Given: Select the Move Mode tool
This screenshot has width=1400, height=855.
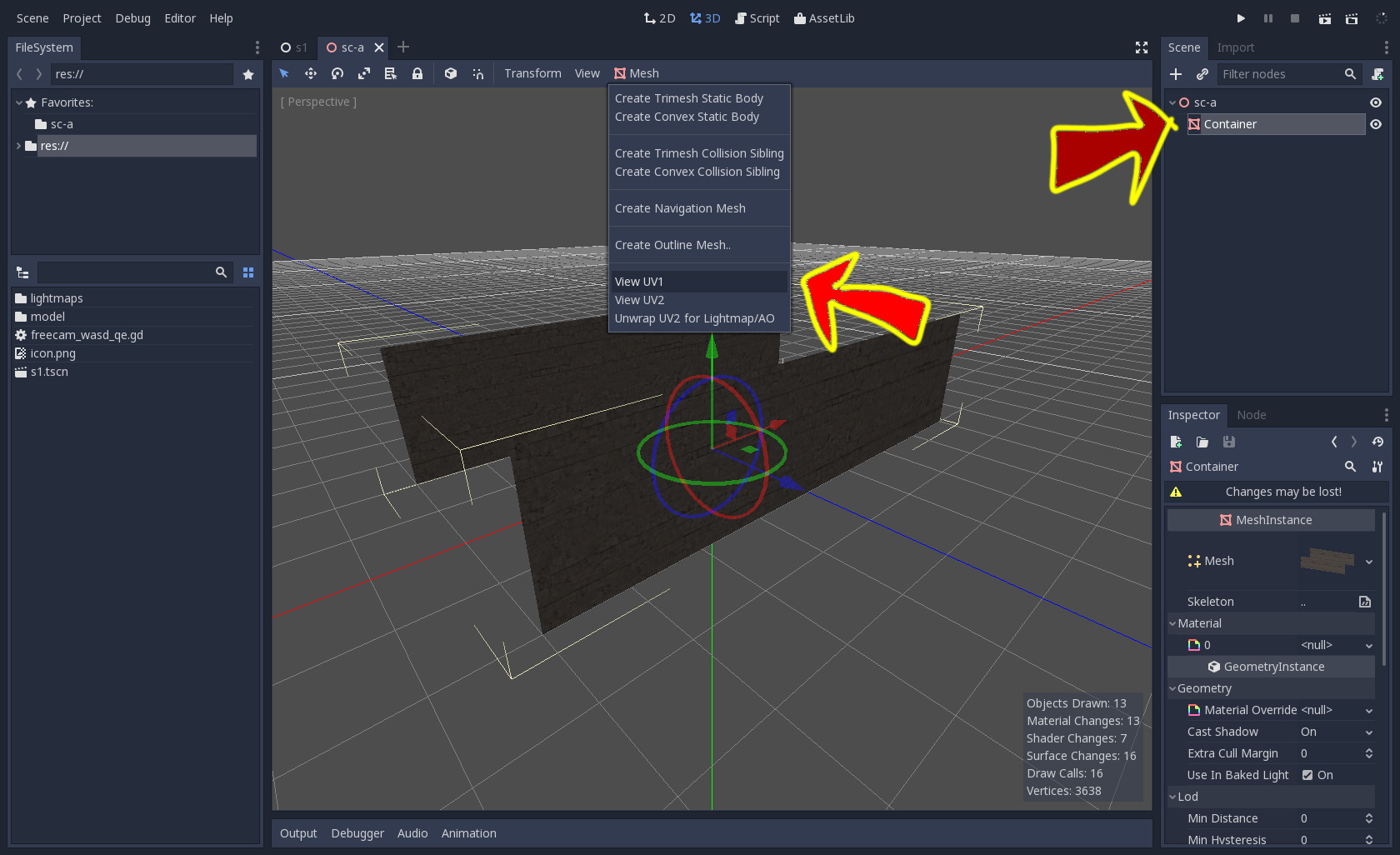Looking at the screenshot, I should coord(311,73).
